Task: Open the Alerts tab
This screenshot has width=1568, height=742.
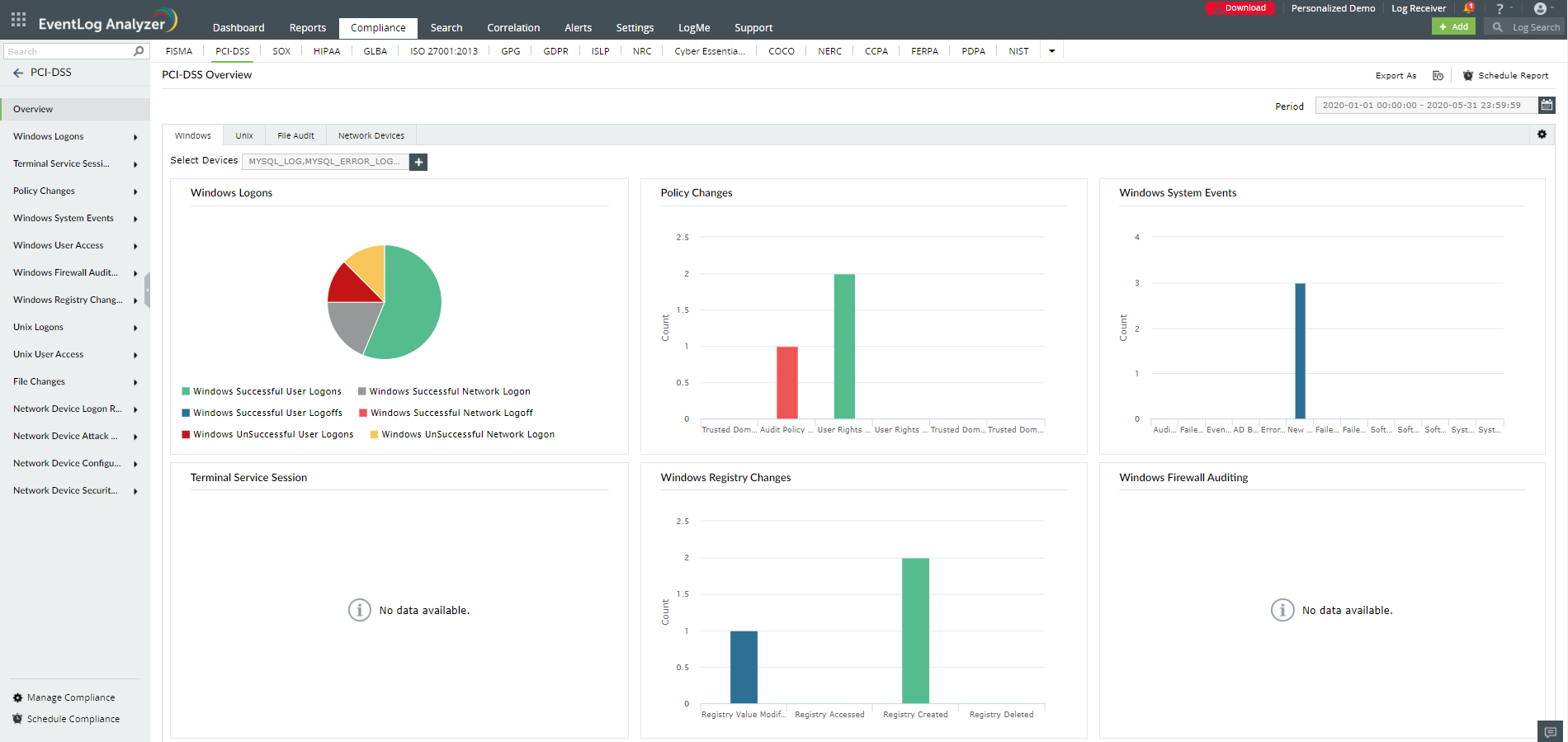Action: [578, 28]
